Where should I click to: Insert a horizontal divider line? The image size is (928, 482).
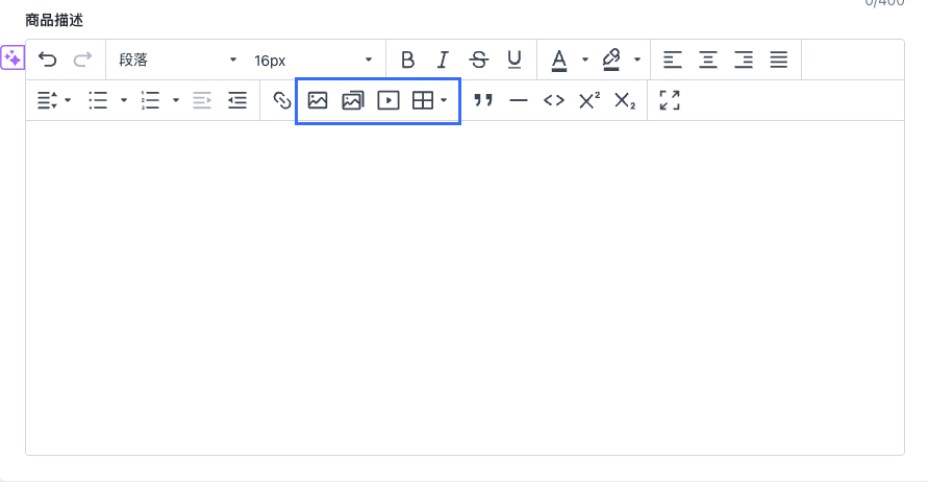[x=518, y=100]
